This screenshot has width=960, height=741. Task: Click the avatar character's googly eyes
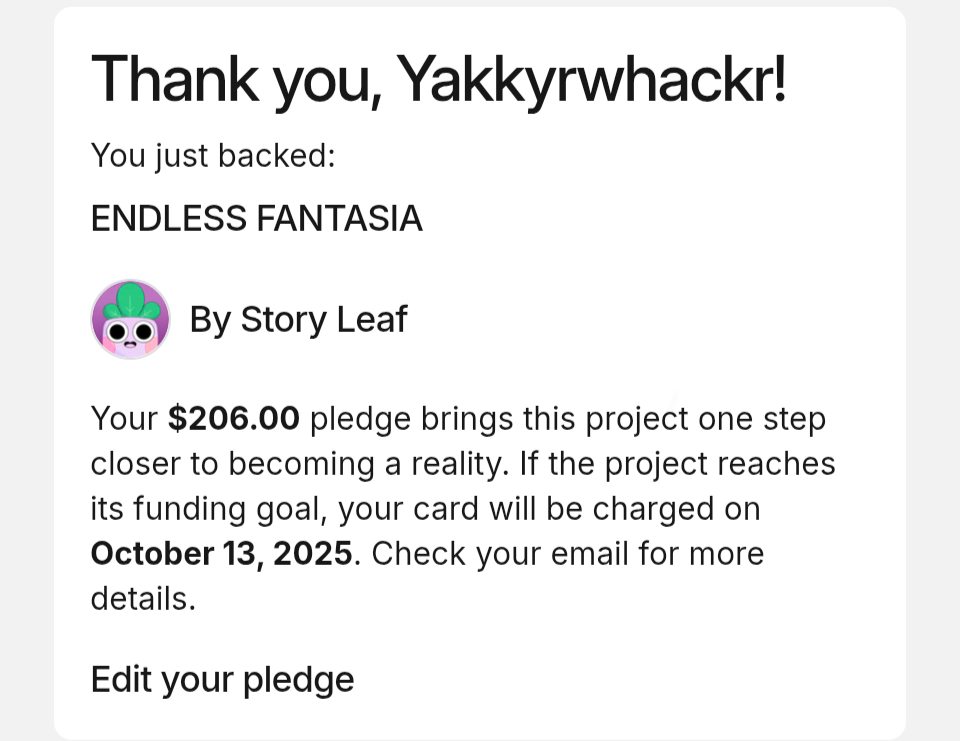(131, 331)
